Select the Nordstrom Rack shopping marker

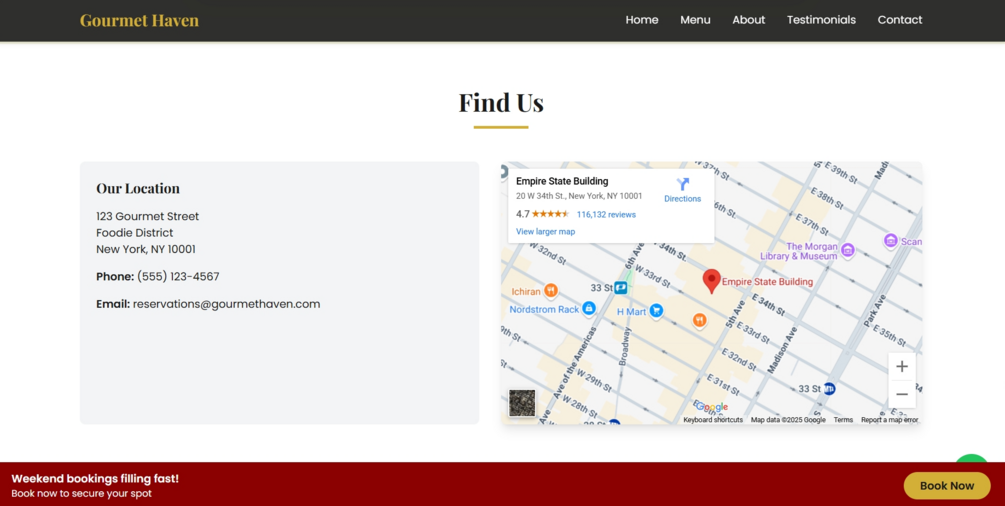(588, 308)
